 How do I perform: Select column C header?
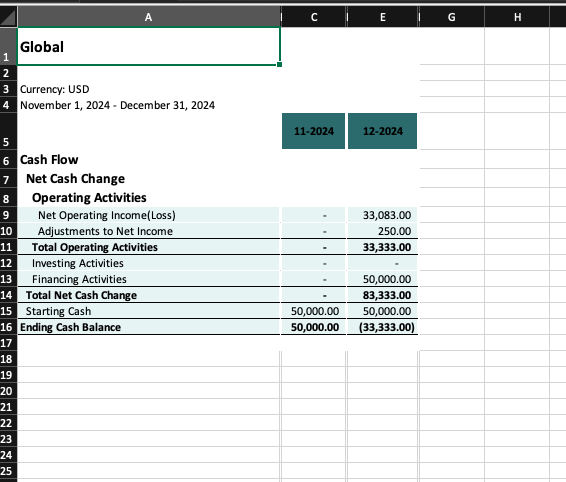314,17
